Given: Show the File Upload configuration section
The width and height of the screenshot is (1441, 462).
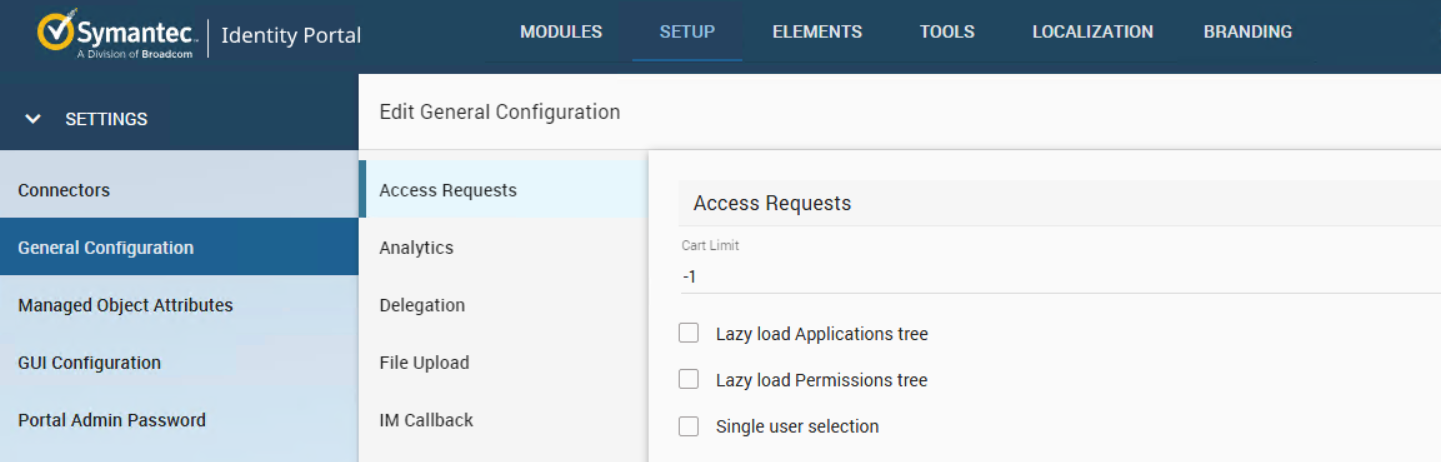Looking at the screenshot, I should [424, 362].
